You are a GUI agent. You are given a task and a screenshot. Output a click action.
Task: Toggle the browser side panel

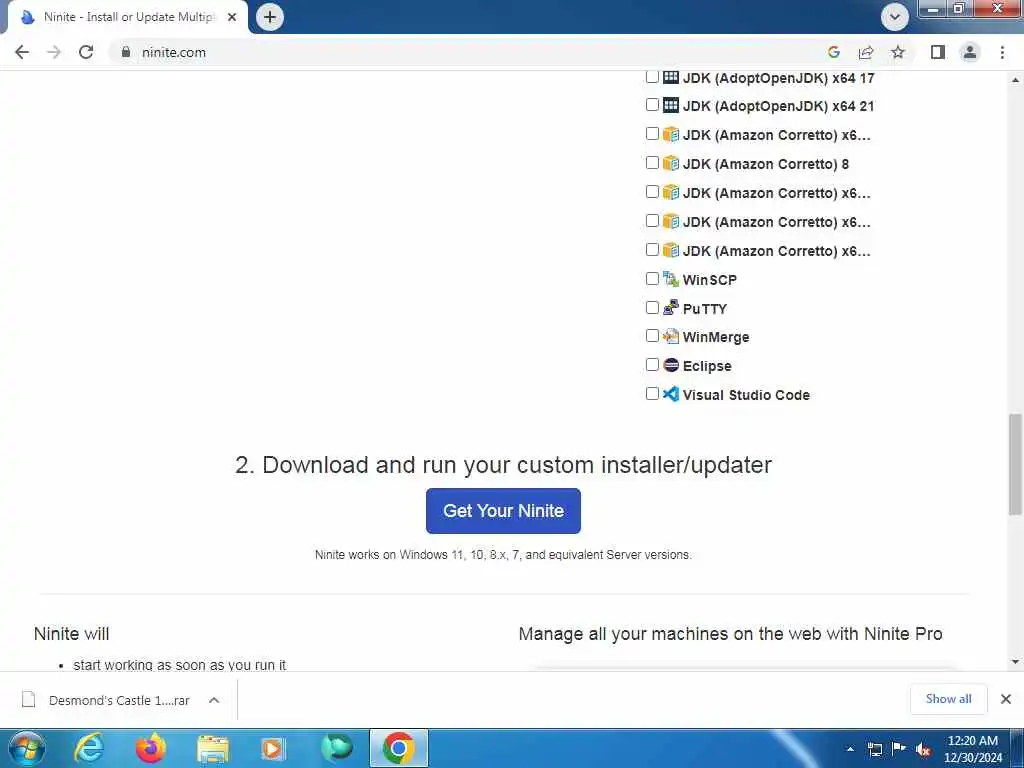click(938, 52)
